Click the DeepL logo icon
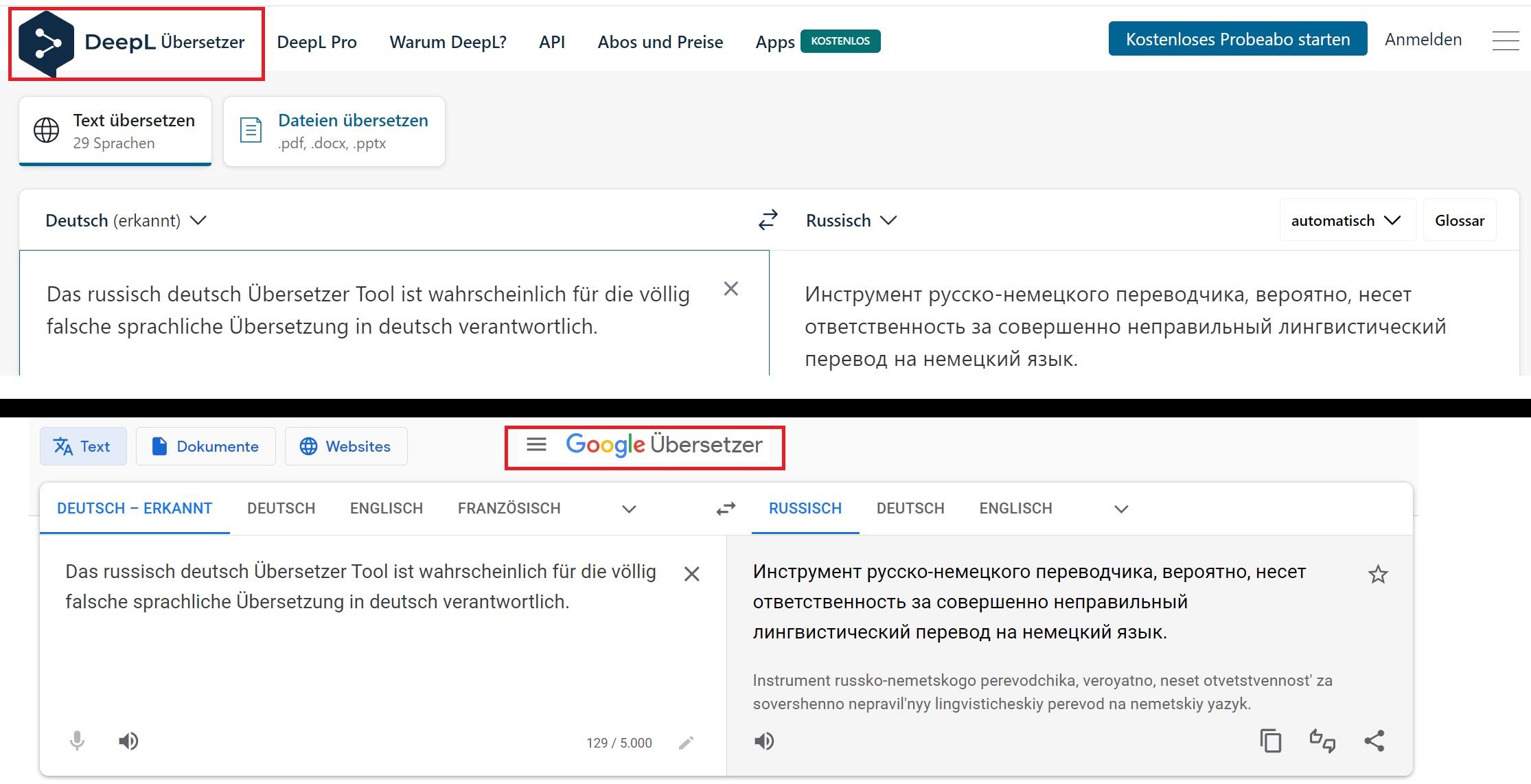 (x=46, y=43)
